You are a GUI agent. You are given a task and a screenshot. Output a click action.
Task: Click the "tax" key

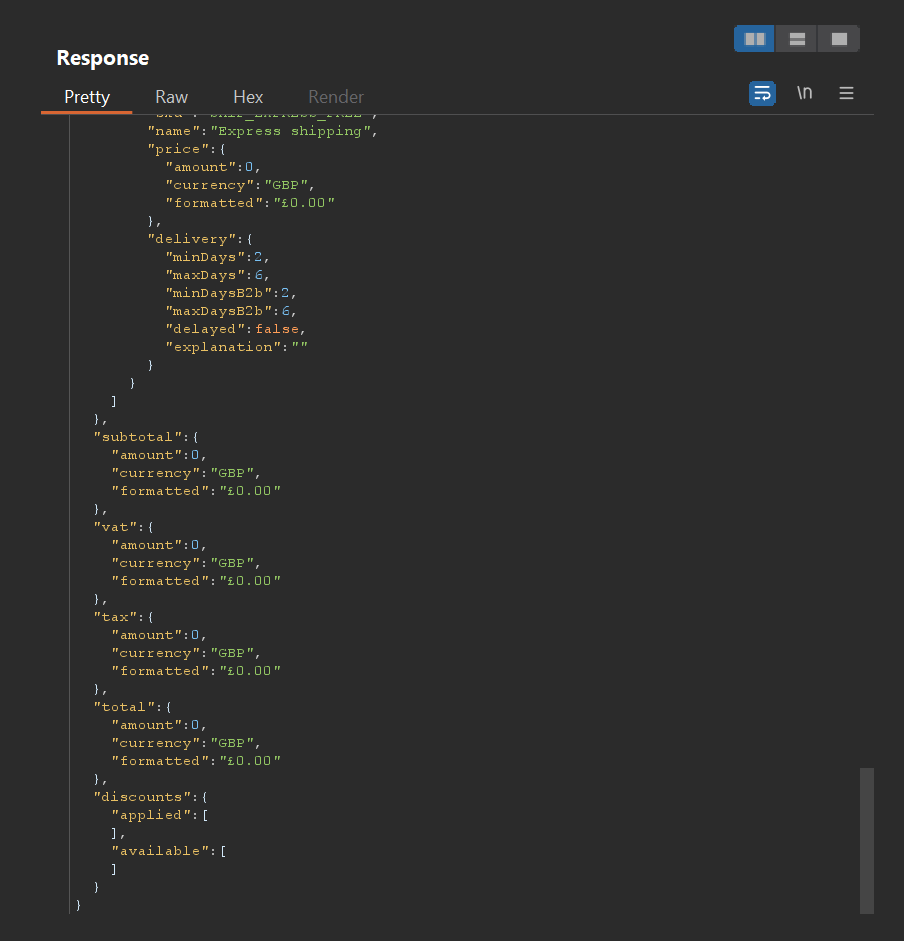pos(115,617)
